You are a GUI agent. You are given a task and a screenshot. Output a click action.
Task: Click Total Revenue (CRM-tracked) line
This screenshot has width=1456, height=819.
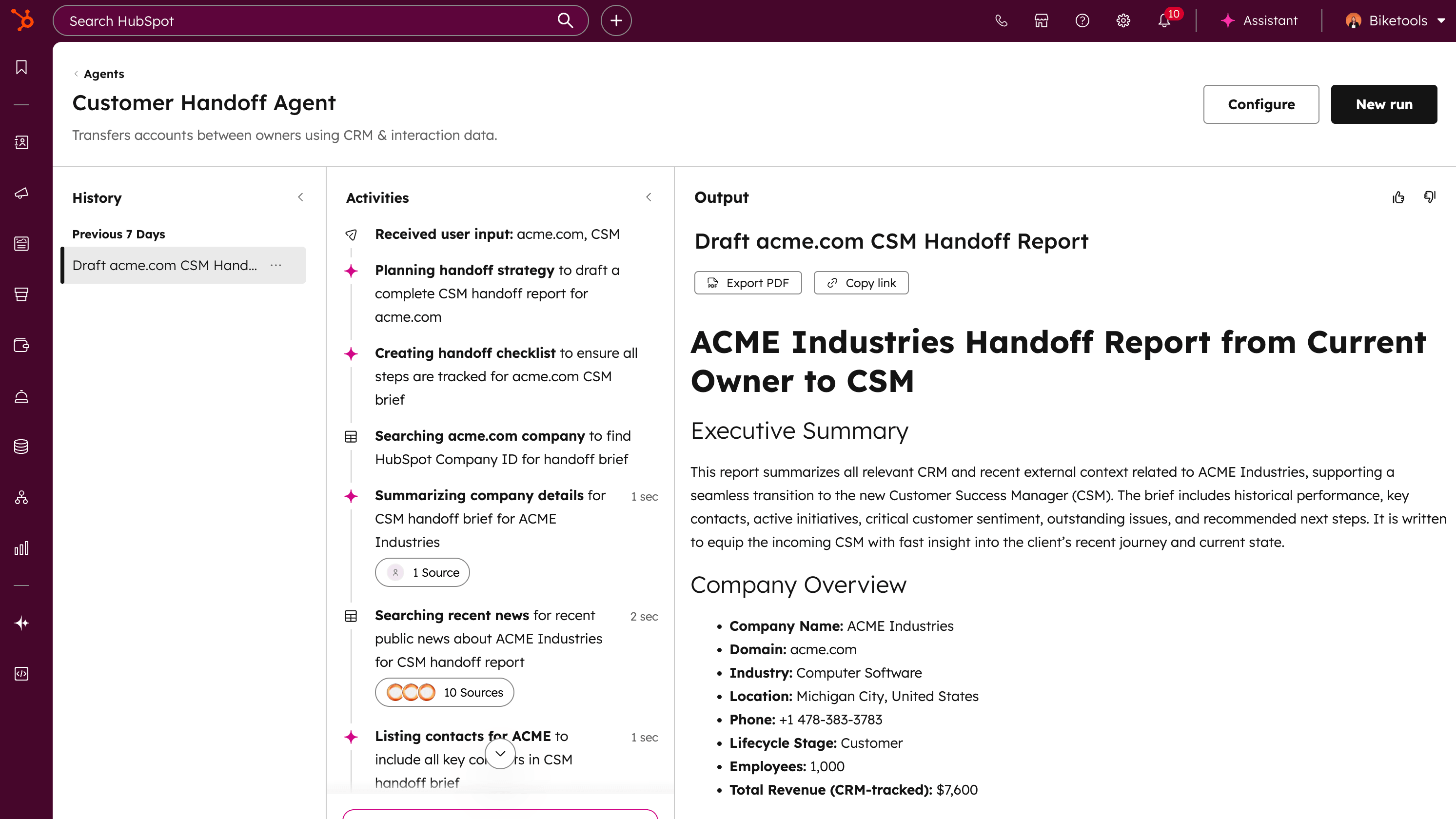[853, 790]
